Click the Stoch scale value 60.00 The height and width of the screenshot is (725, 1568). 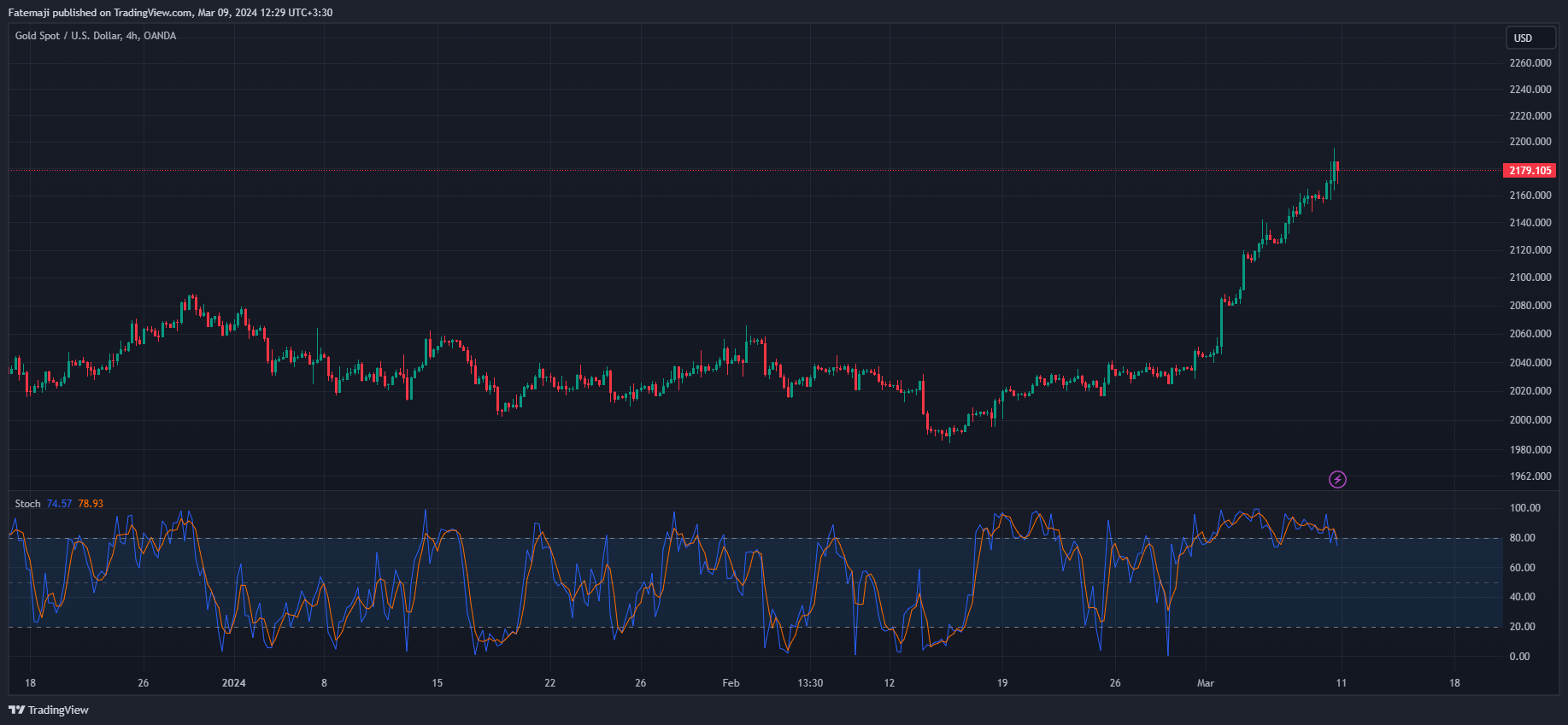[1523, 568]
